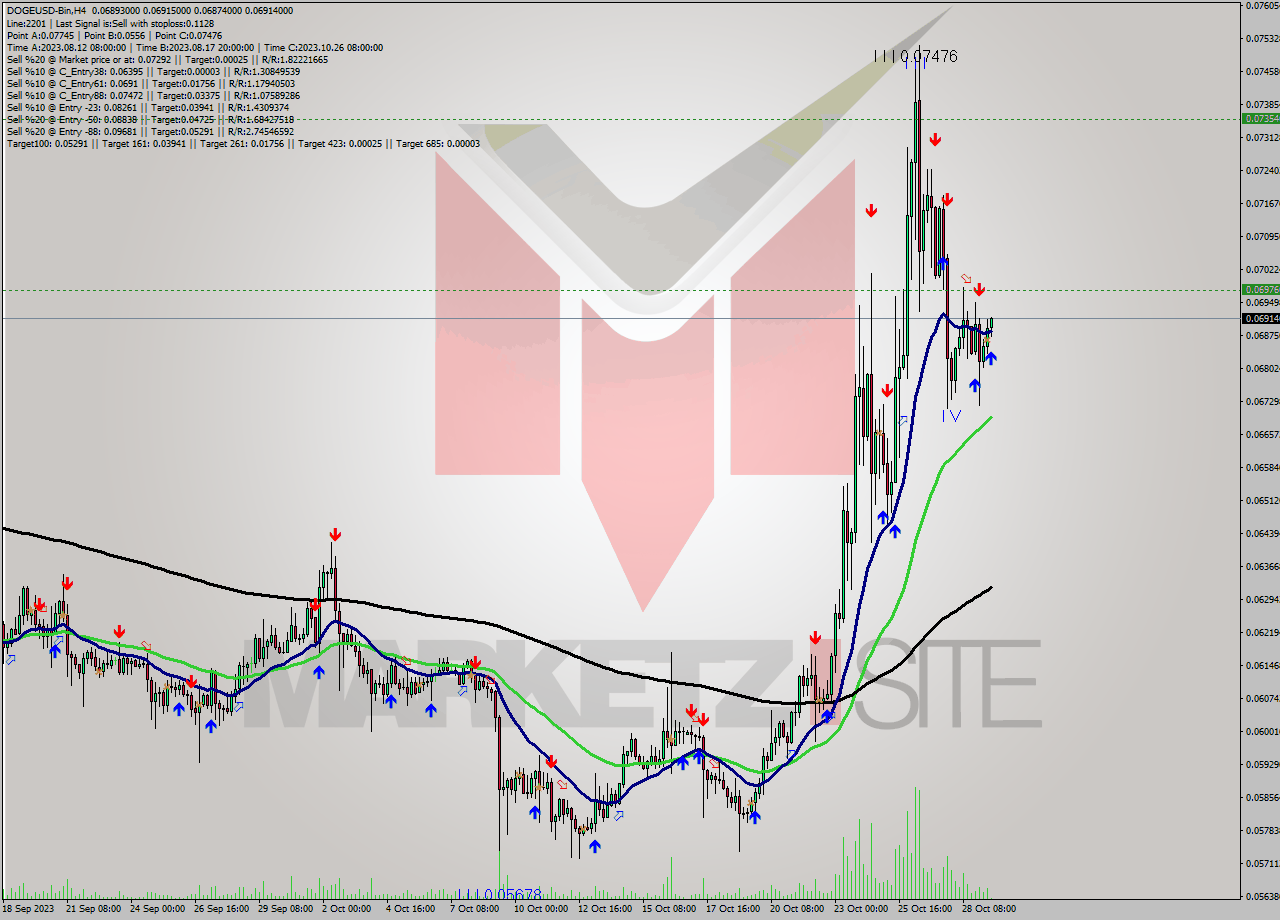Click the '7 Oct 08:00' time label
1280x920 pixels.
click(475, 909)
